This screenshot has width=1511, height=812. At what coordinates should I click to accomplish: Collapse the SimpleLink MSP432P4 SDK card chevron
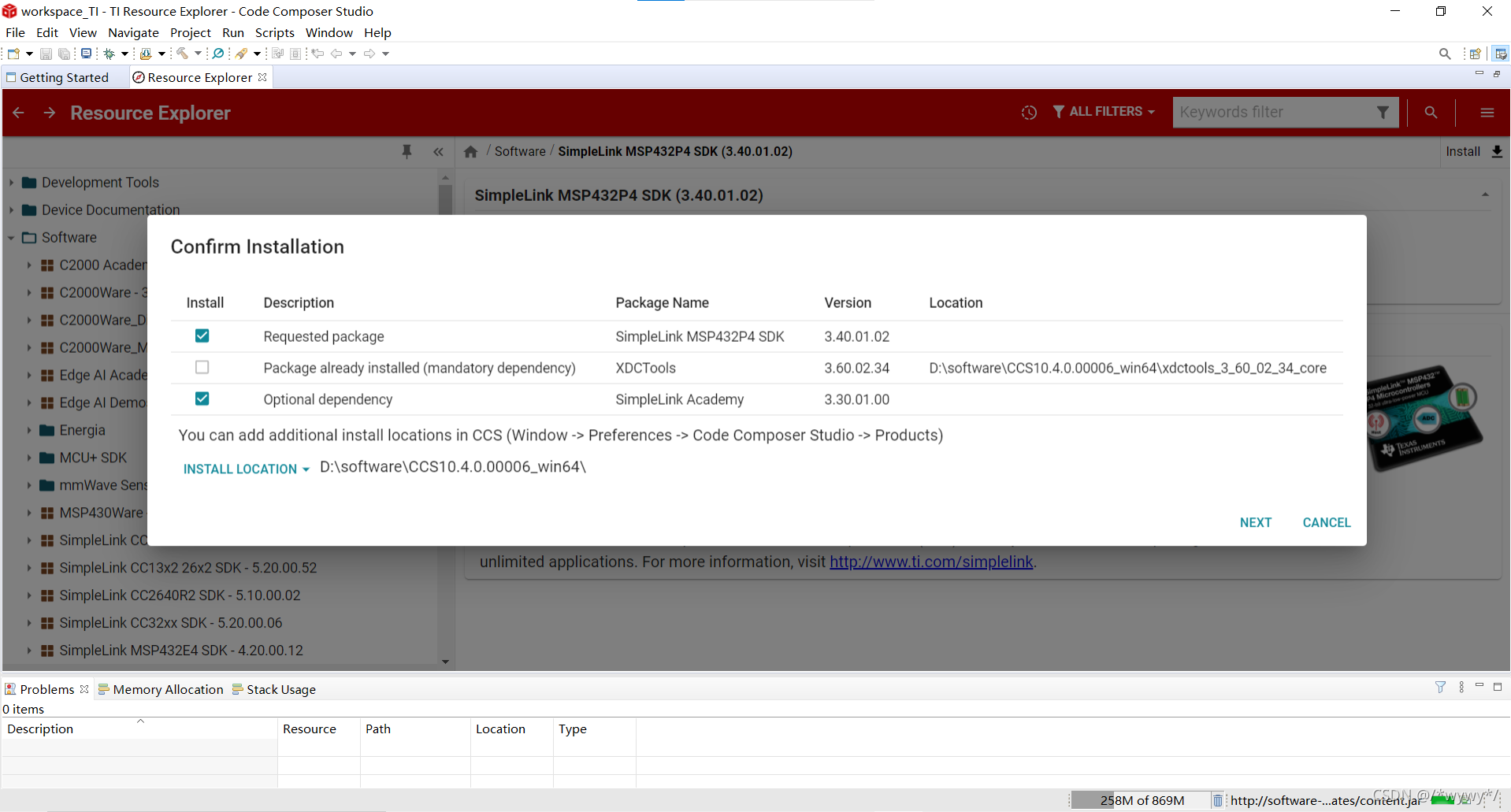tap(1485, 195)
